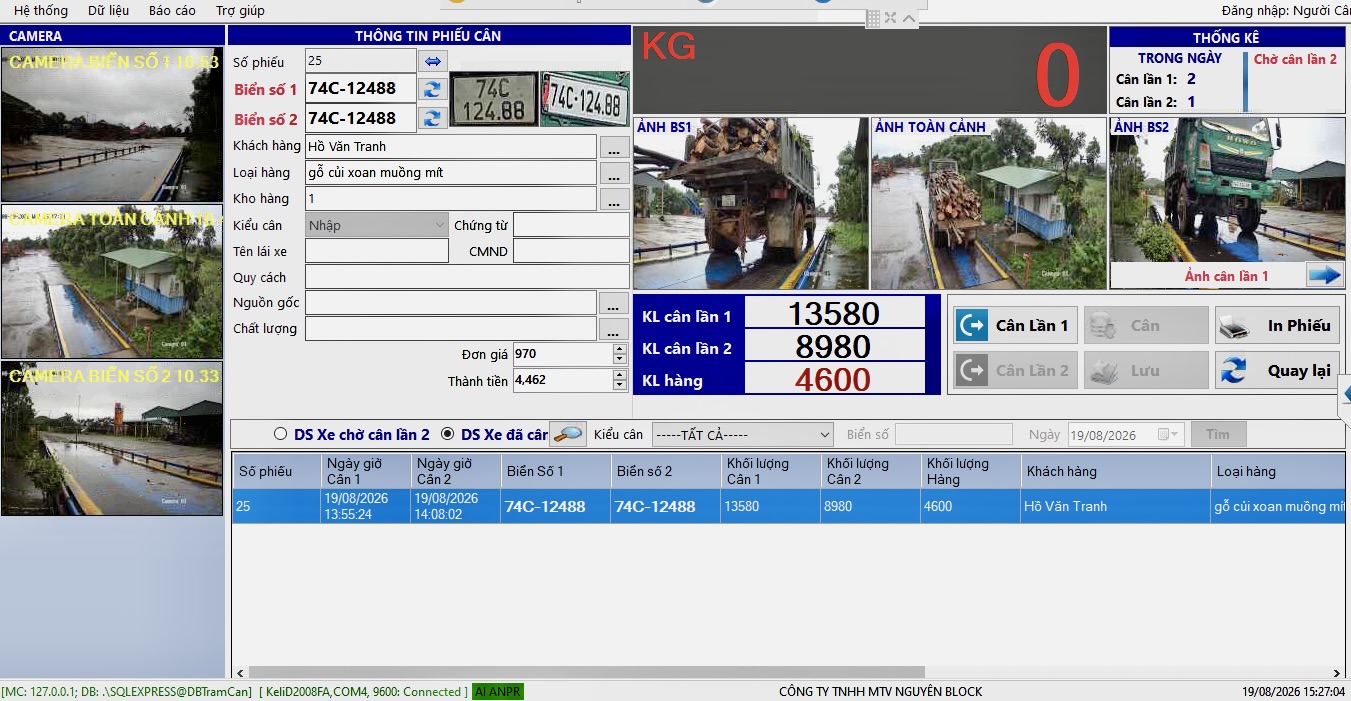Click the Quay lại button

click(1277, 370)
